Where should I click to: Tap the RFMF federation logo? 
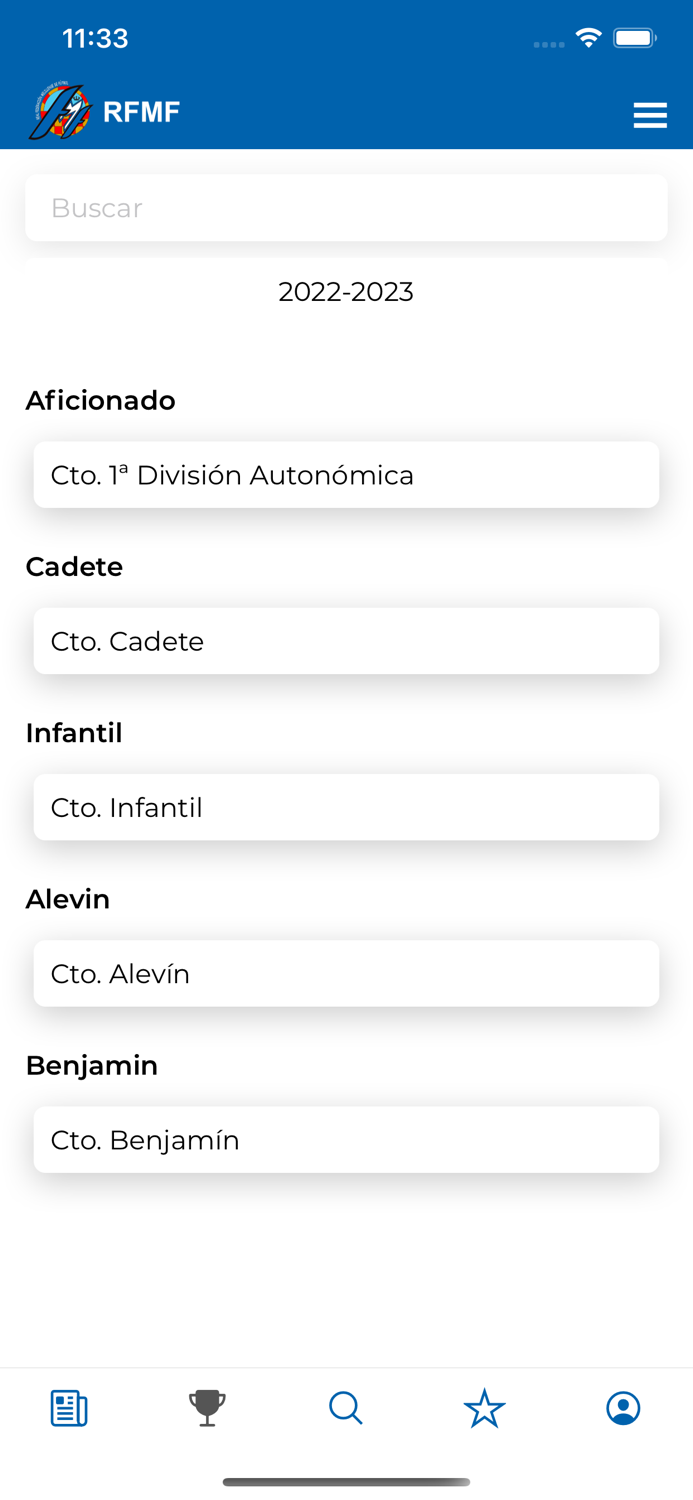pos(59,111)
